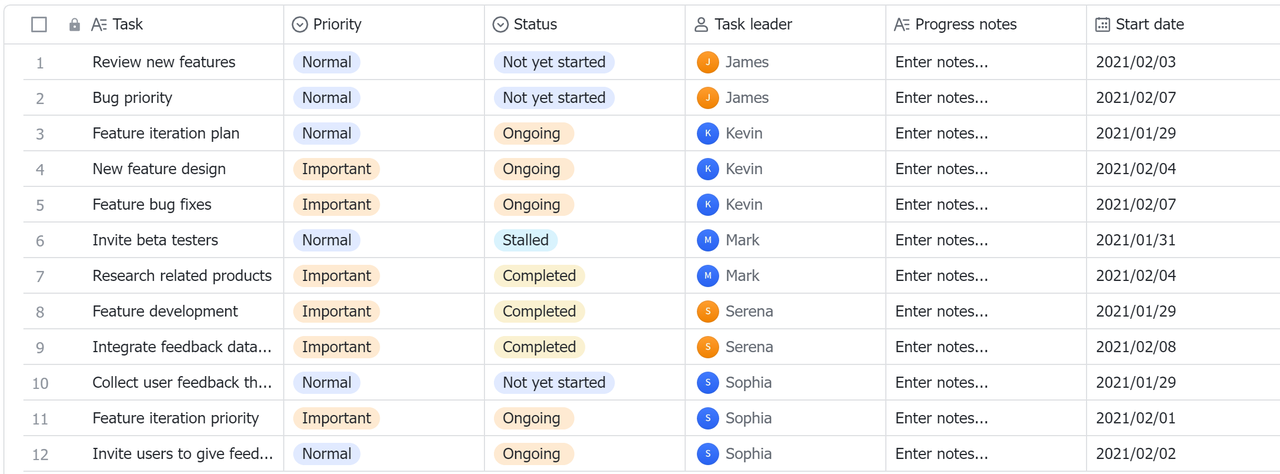The width and height of the screenshot is (1280, 474).
Task: Click the person icon beside Task leader
Action: [701, 25]
